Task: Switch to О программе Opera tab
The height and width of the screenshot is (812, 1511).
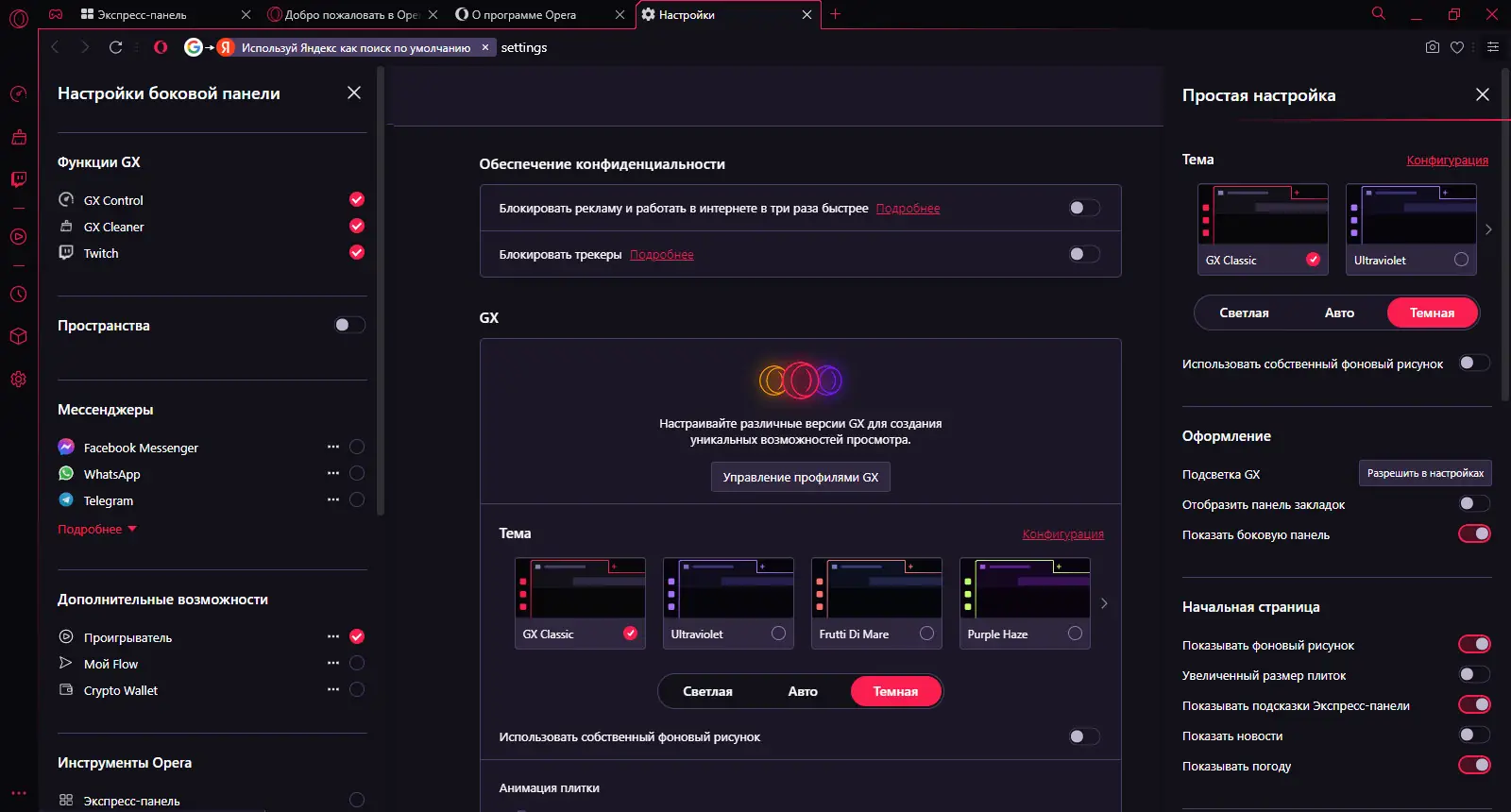Action: tap(540, 15)
